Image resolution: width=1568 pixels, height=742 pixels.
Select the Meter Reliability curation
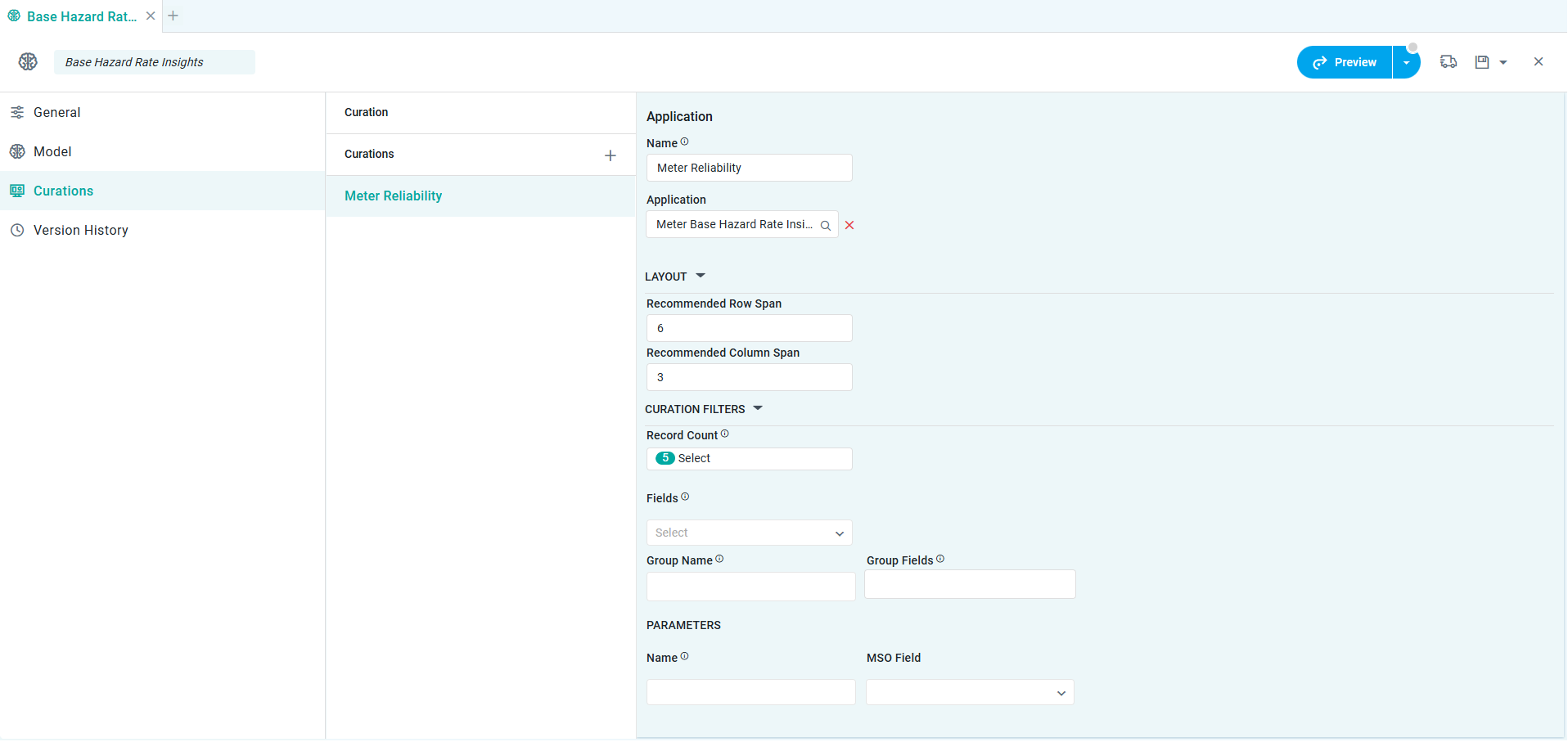click(393, 196)
